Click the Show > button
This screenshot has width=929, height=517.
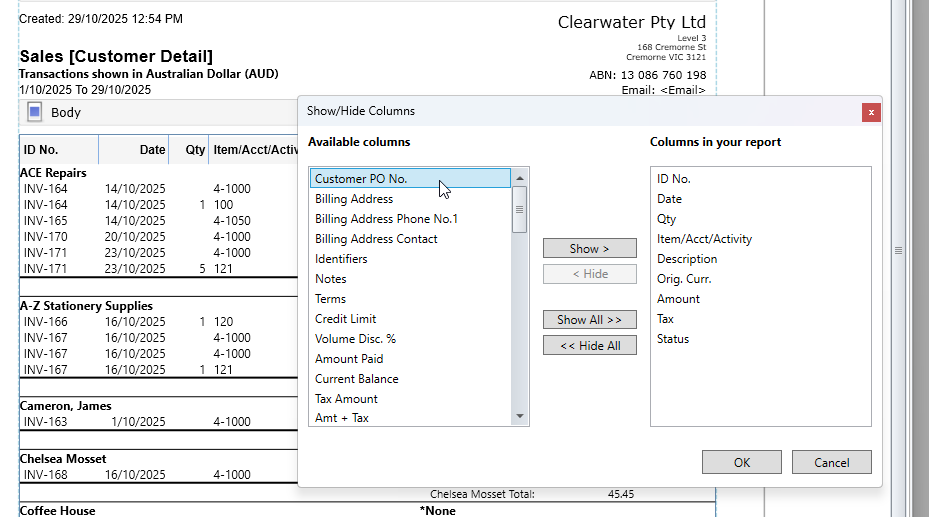[589, 248]
